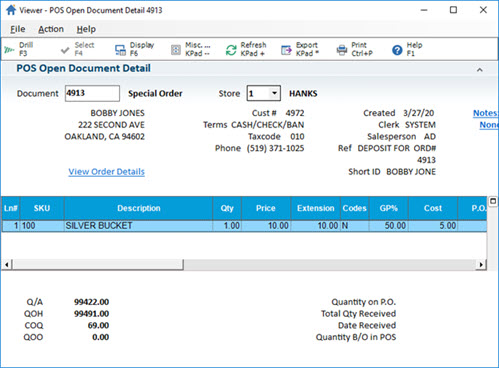Screen dimensions: 499x368
Task: Open the Display F6 tool
Action: click(x=120, y=50)
